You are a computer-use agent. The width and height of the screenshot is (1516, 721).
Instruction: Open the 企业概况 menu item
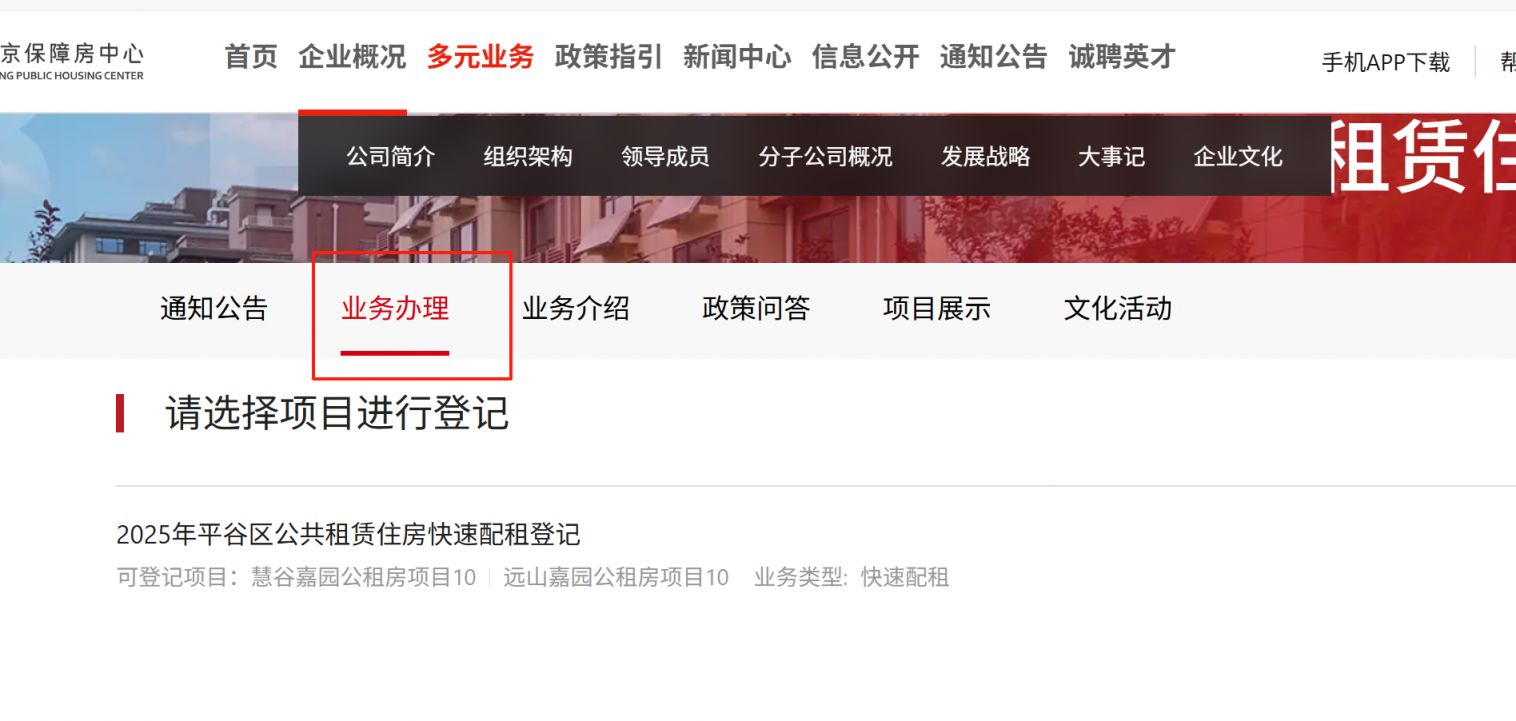click(x=352, y=57)
